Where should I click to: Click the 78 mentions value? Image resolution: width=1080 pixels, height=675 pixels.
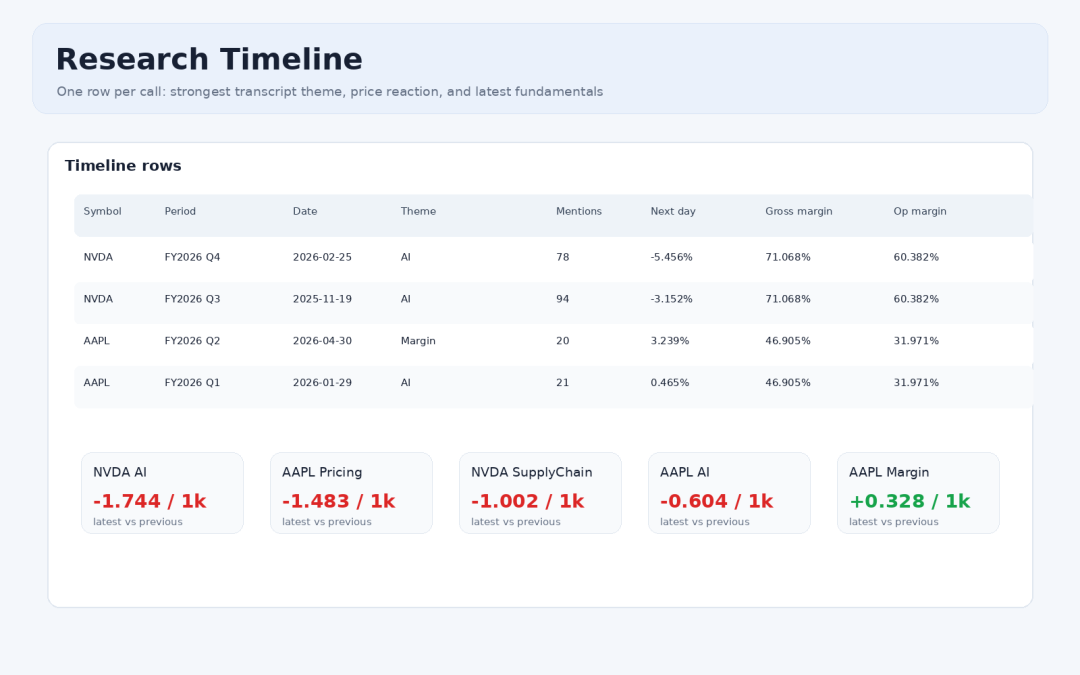563,257
